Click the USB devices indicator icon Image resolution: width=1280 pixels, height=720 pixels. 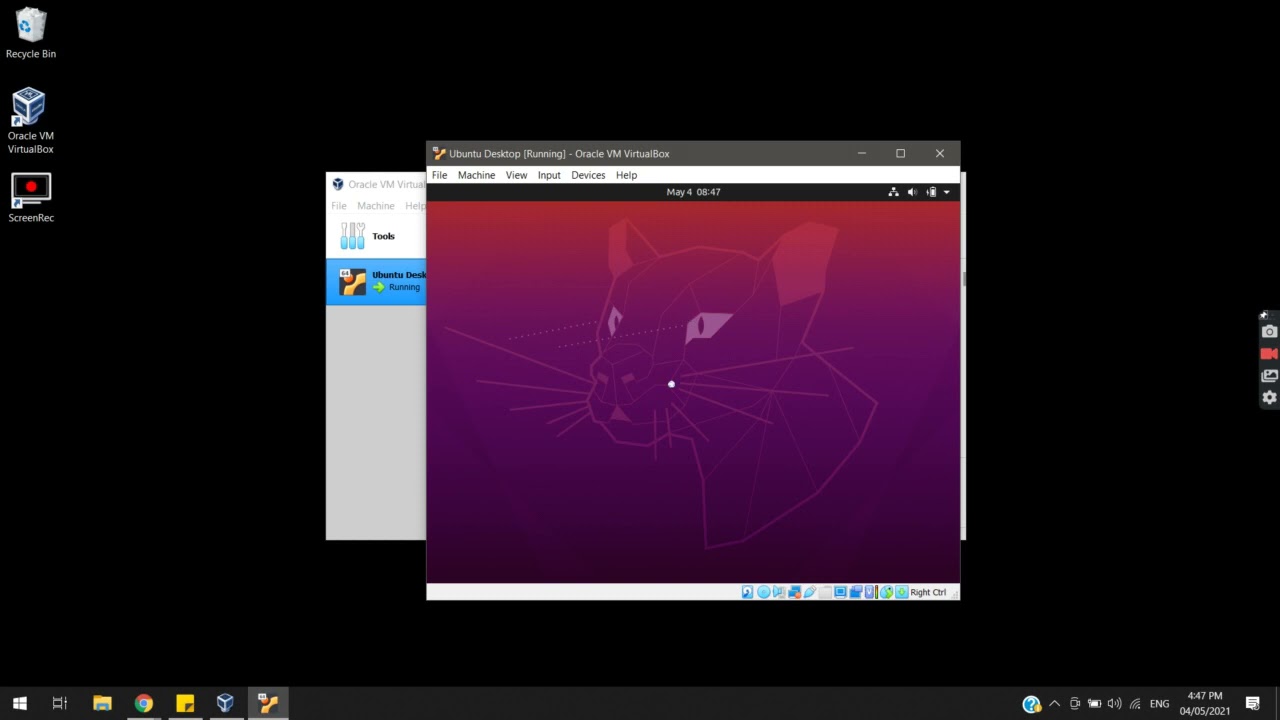(x=810, y=592)
